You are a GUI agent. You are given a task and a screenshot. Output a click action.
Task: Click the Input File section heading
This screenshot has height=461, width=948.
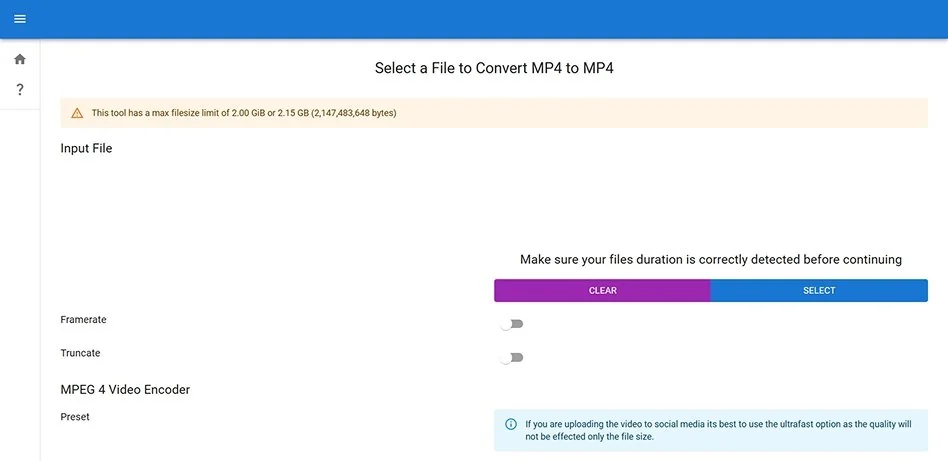[86, 148]
